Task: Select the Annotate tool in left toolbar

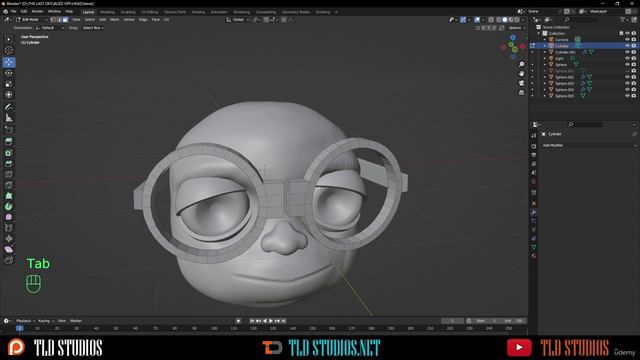Action: tap(9, 107)
